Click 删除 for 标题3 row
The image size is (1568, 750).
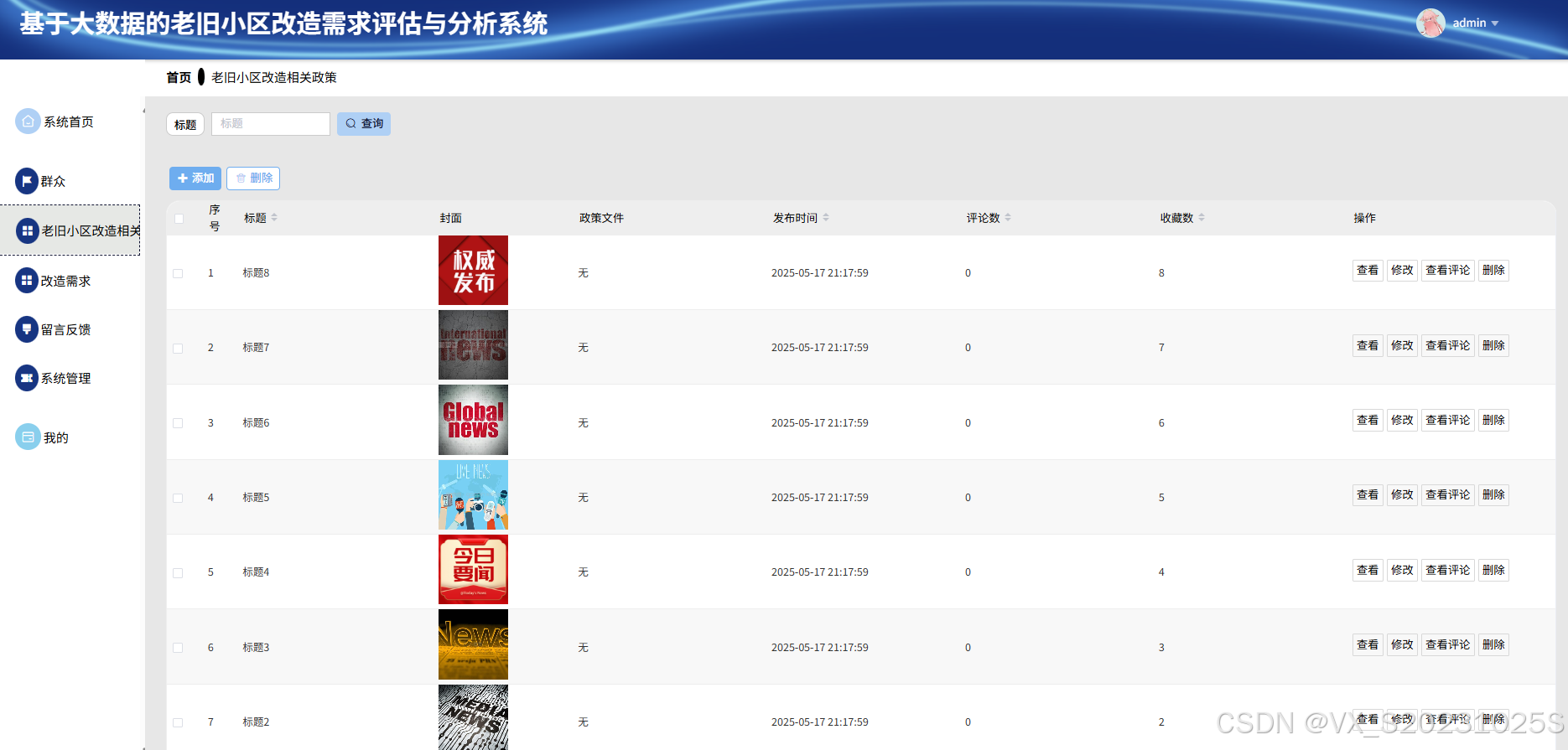pos(1493,644)
